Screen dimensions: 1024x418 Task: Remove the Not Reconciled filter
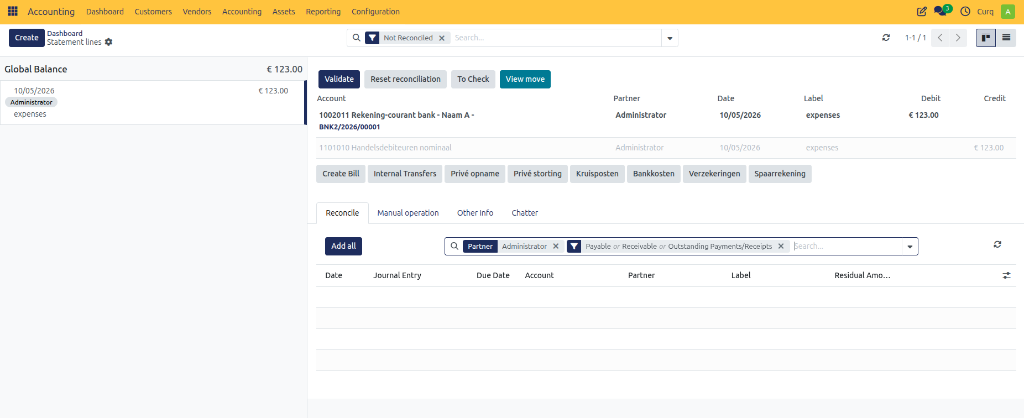pos(441,38)
